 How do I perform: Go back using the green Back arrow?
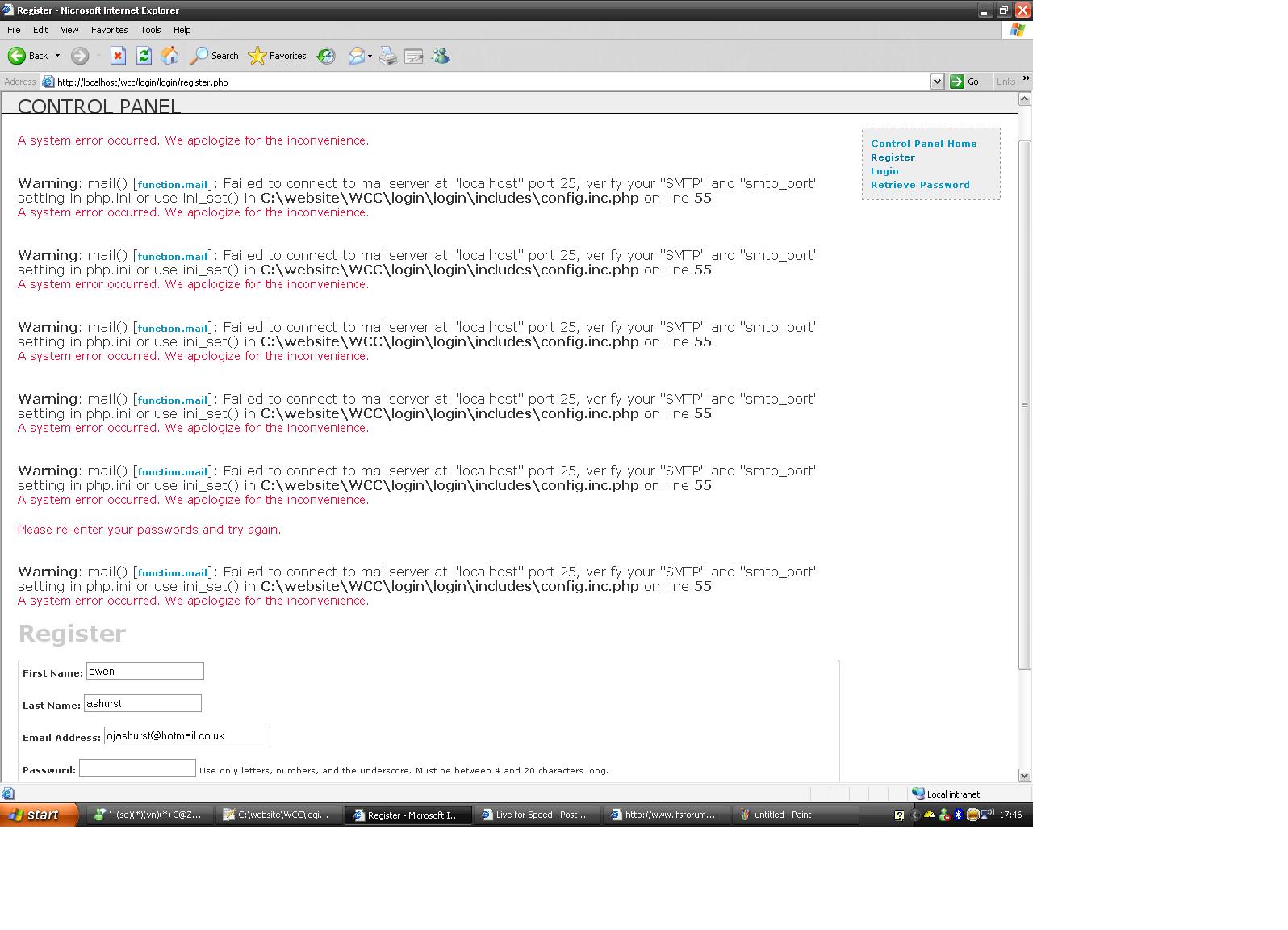[28, 56]
